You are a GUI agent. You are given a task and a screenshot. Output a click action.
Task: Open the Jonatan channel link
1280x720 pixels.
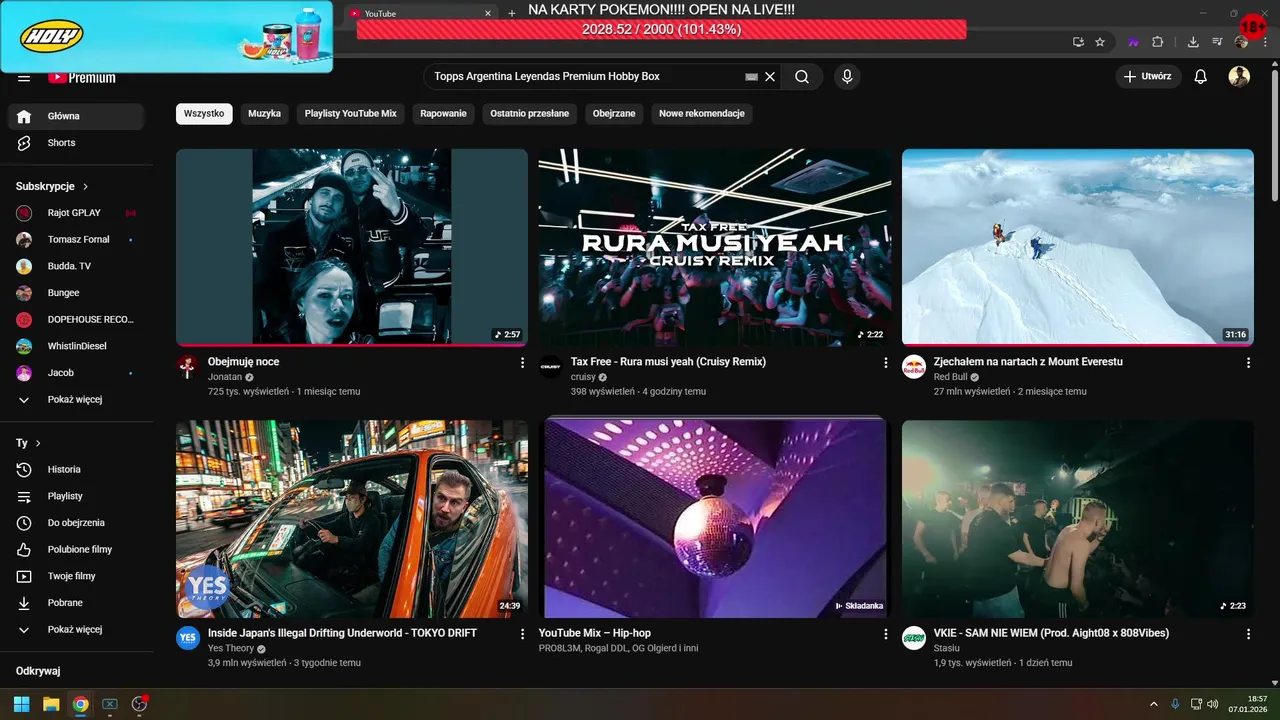225,377
